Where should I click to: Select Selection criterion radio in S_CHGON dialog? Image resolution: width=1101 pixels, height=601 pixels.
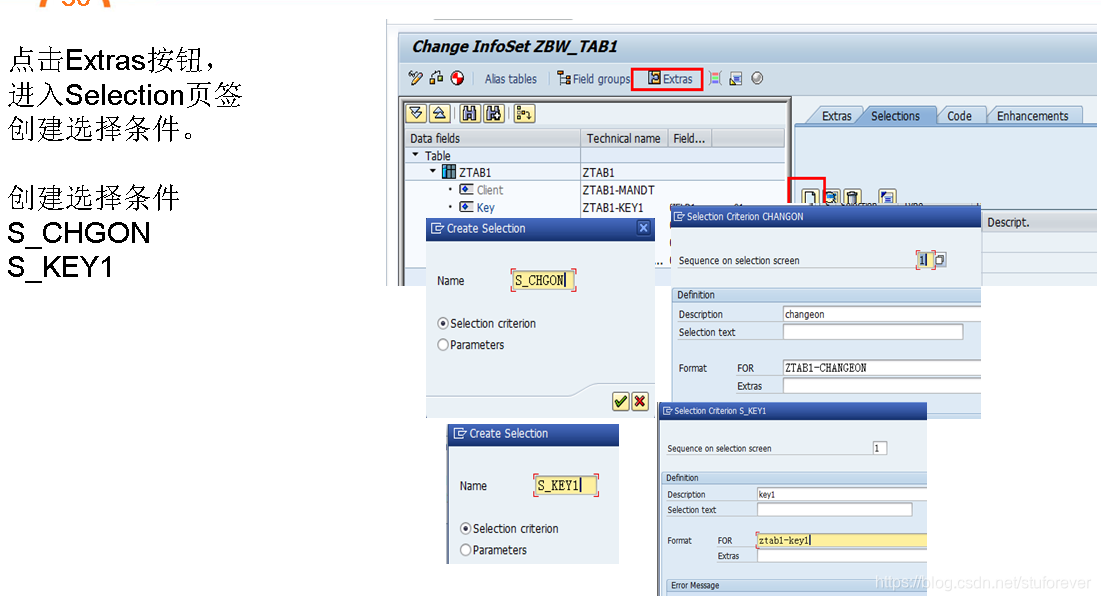[443, 323]
